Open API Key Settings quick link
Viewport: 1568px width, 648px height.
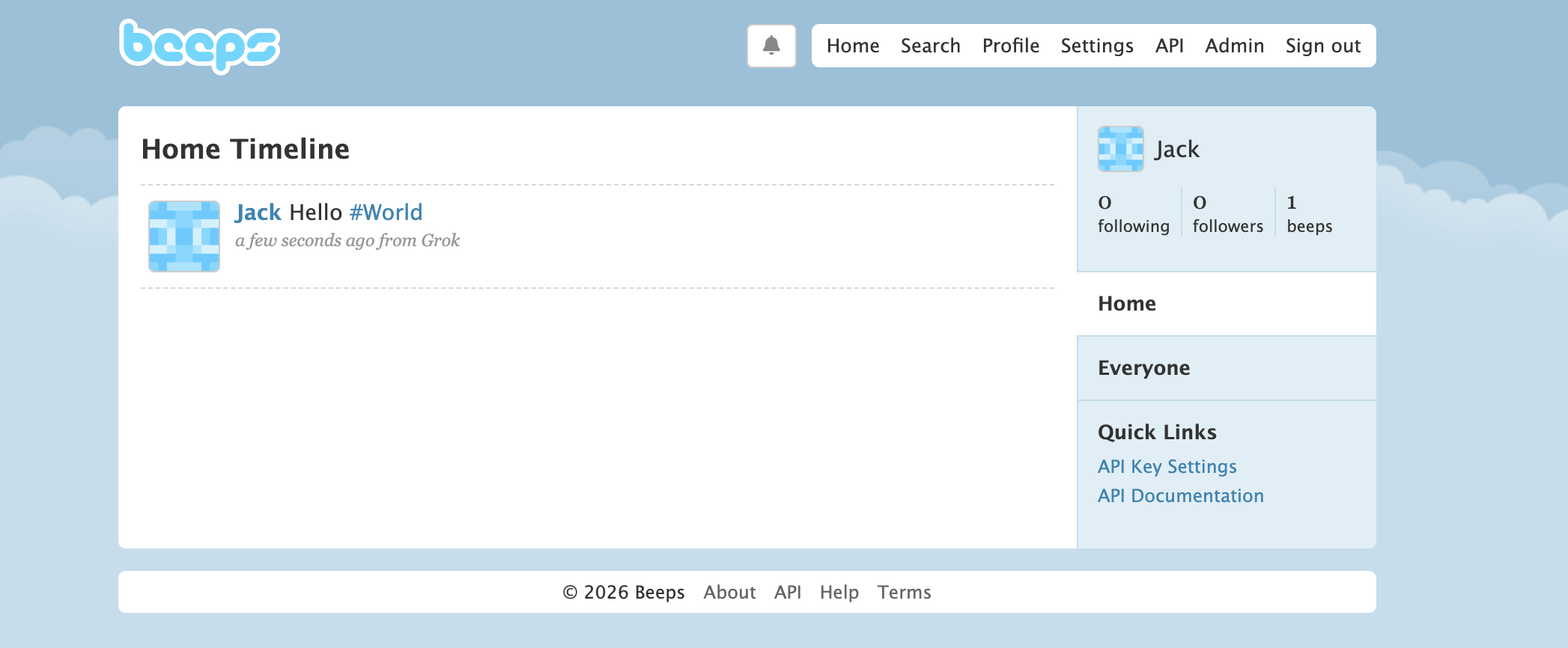tap(1167, 467)
